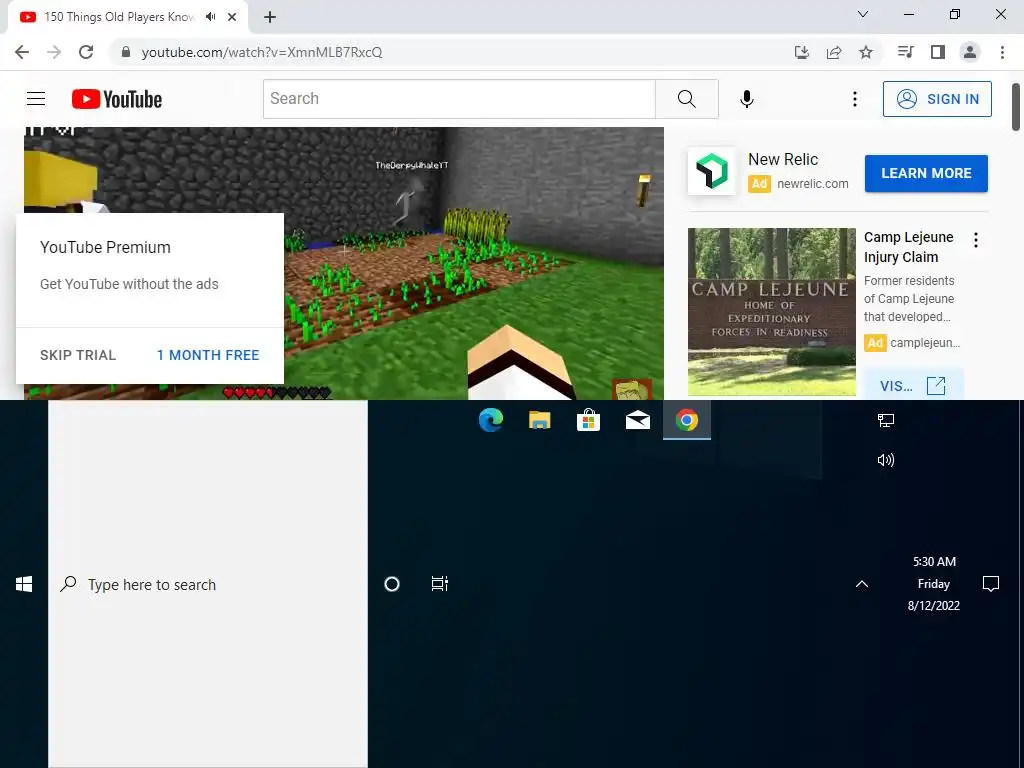Viewport: 1024px width, 768px height.
Task: Go to YouTube home via logo
Action: [117, 99]
